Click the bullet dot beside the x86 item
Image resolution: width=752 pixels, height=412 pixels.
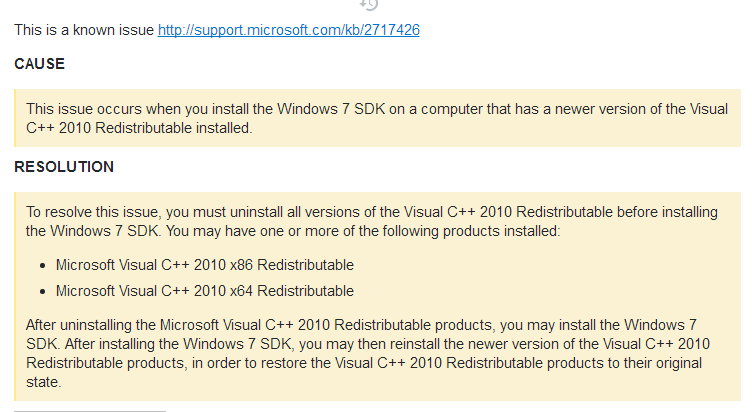(x=43, y=266)
